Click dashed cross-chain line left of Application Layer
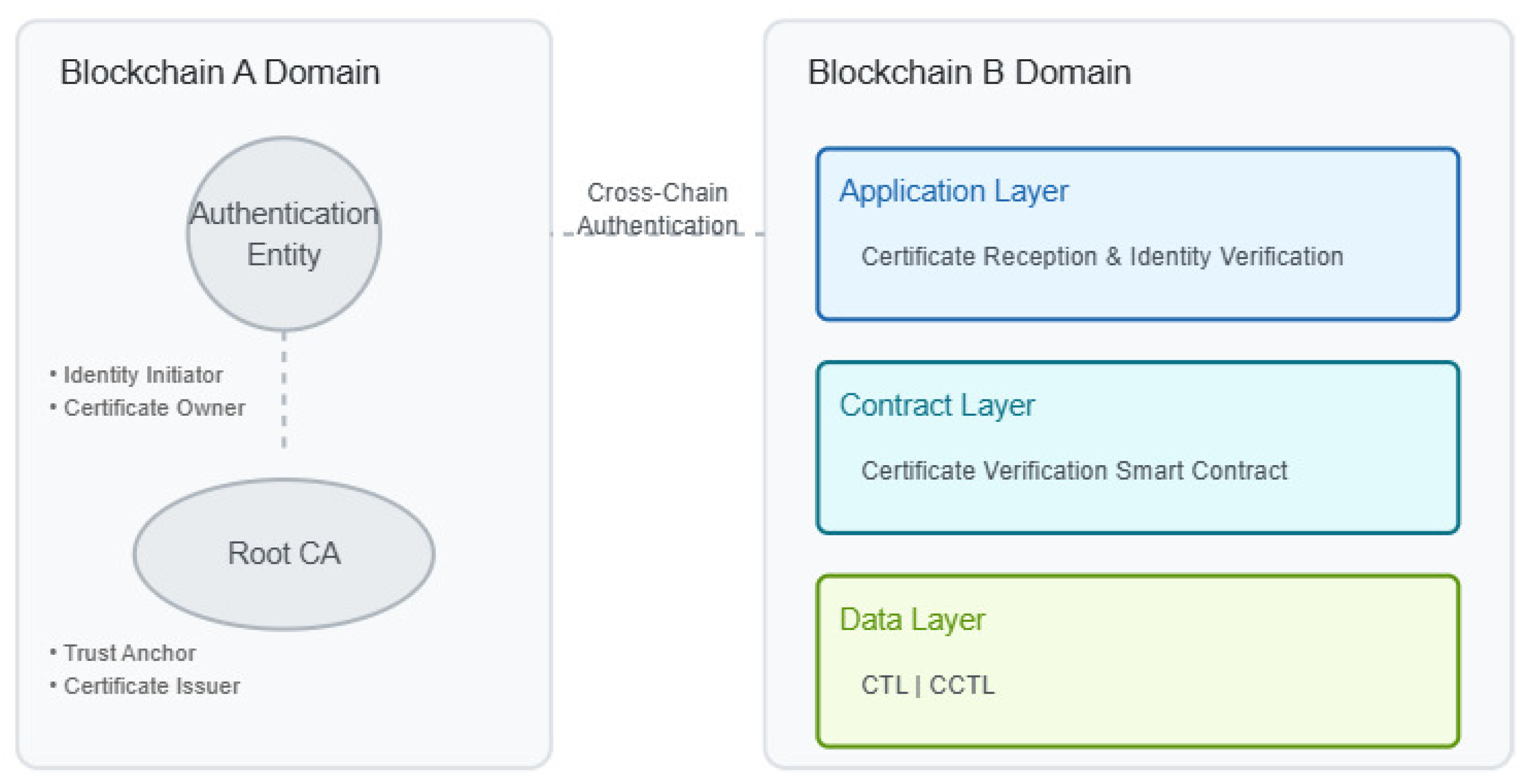 coord(754,234)
